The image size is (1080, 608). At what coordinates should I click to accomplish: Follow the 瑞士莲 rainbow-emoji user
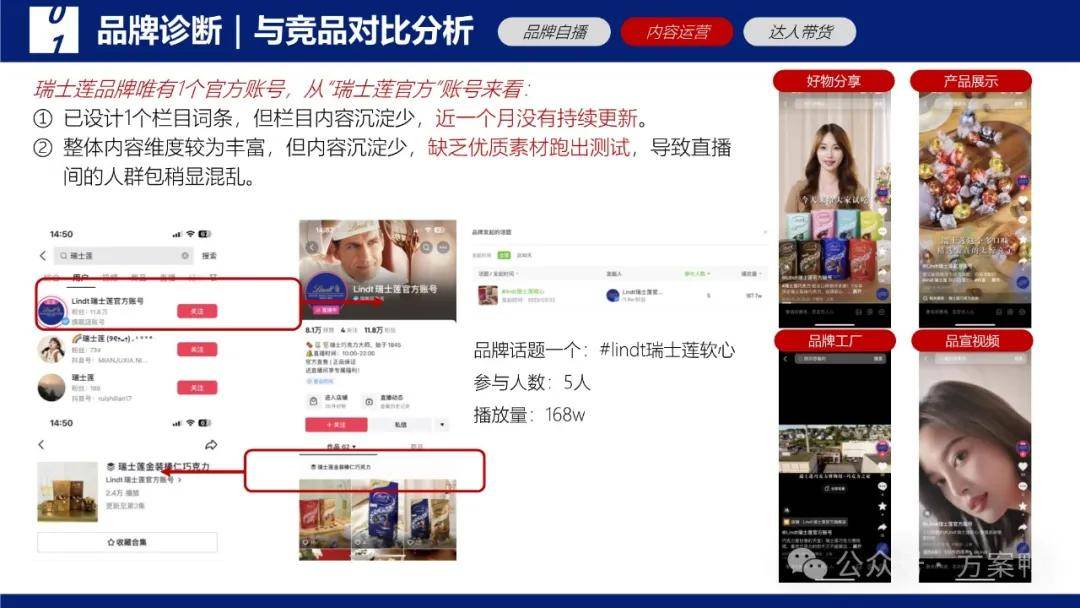coord(197,349)
